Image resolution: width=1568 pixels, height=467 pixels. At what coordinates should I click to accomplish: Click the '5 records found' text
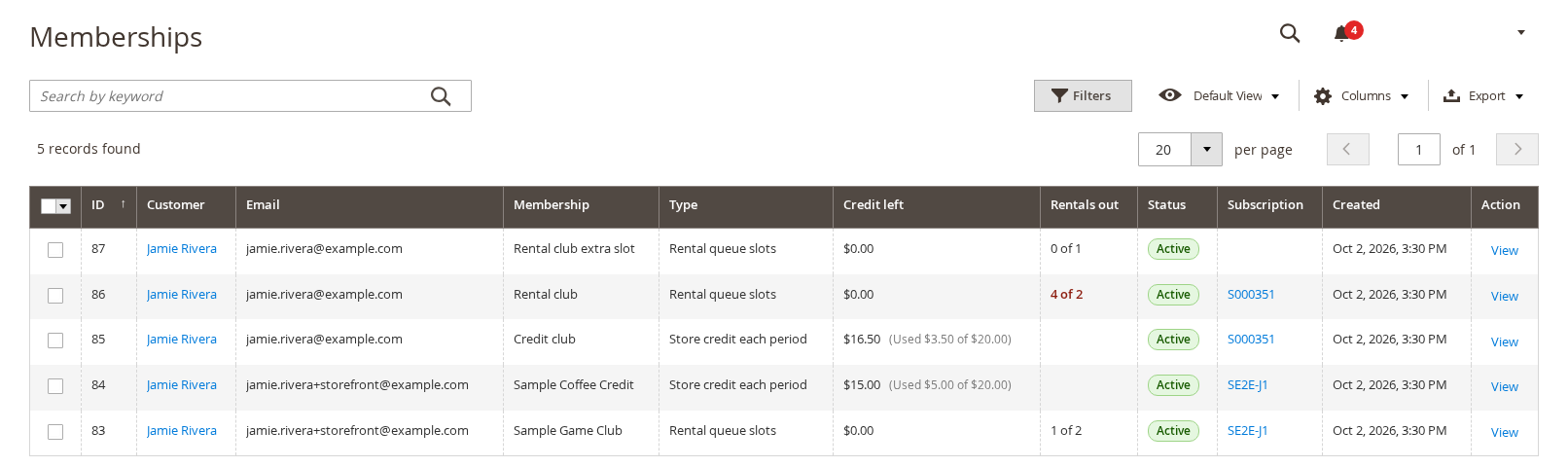(89, 149)
